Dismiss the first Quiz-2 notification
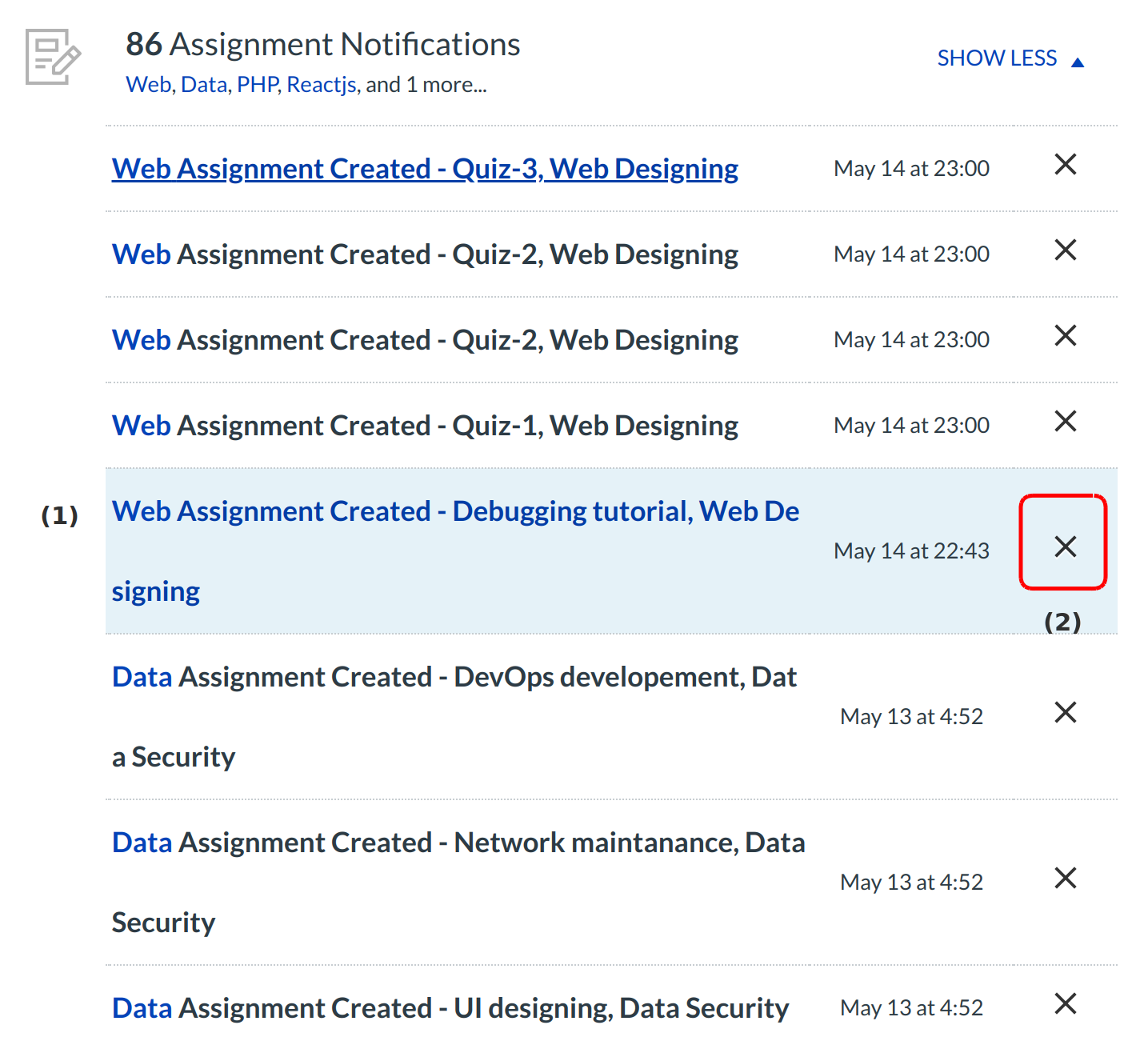 [x=1065, y=250]
